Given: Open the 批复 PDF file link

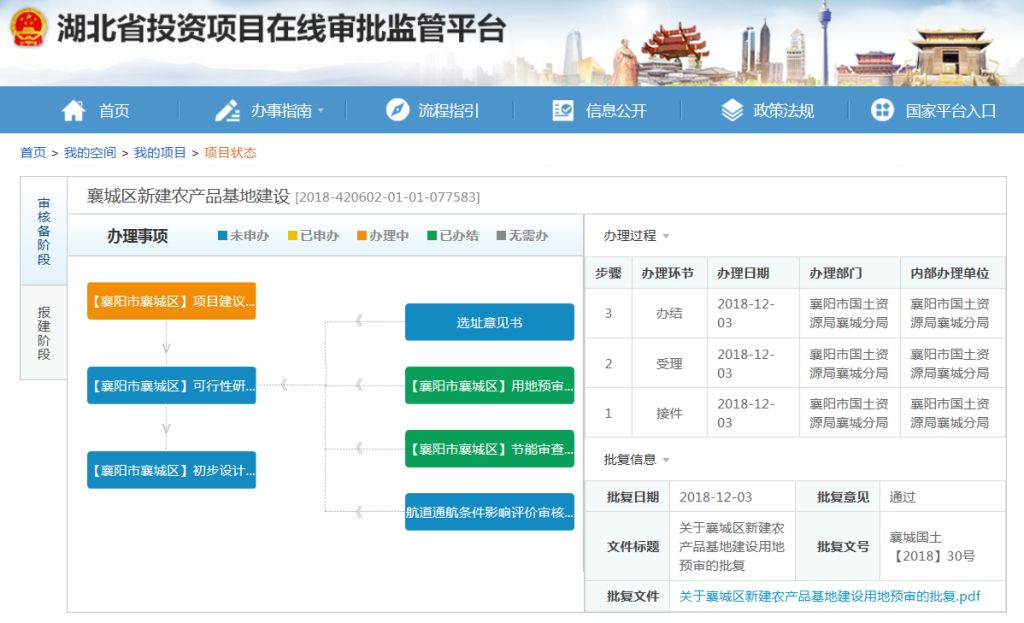Looking at the screenshot, I should 829,596.
